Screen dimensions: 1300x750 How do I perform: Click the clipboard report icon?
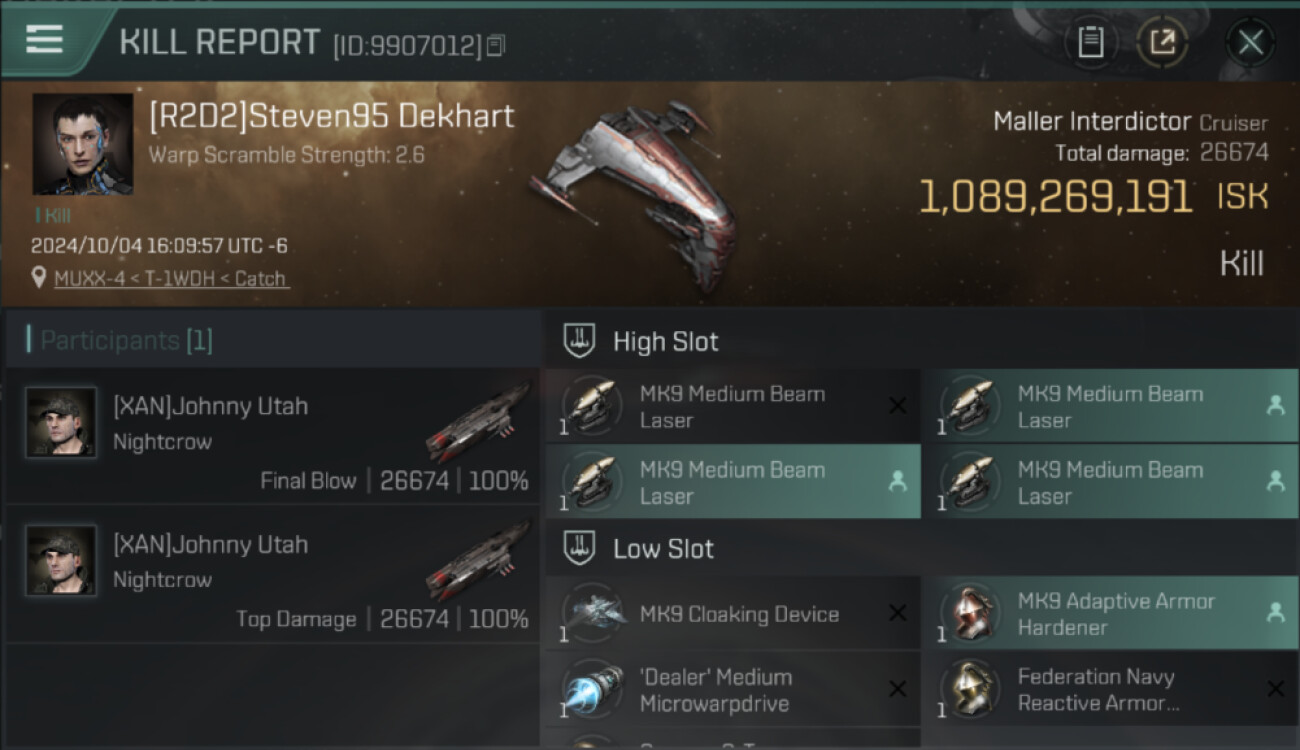point(1091,42)
